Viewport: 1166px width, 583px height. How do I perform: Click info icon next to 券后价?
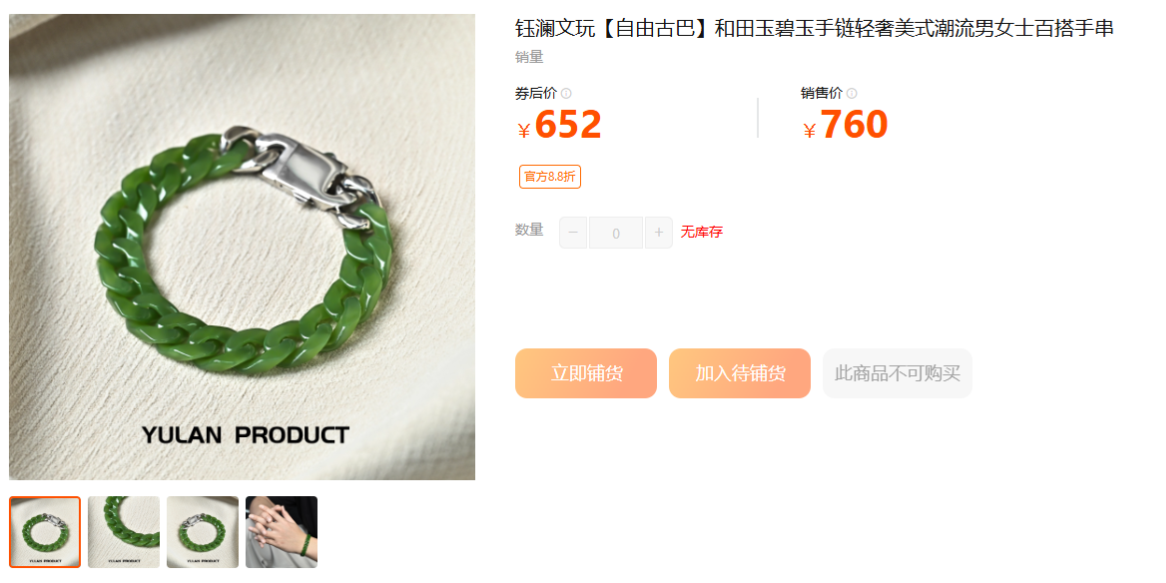point(566,94)
